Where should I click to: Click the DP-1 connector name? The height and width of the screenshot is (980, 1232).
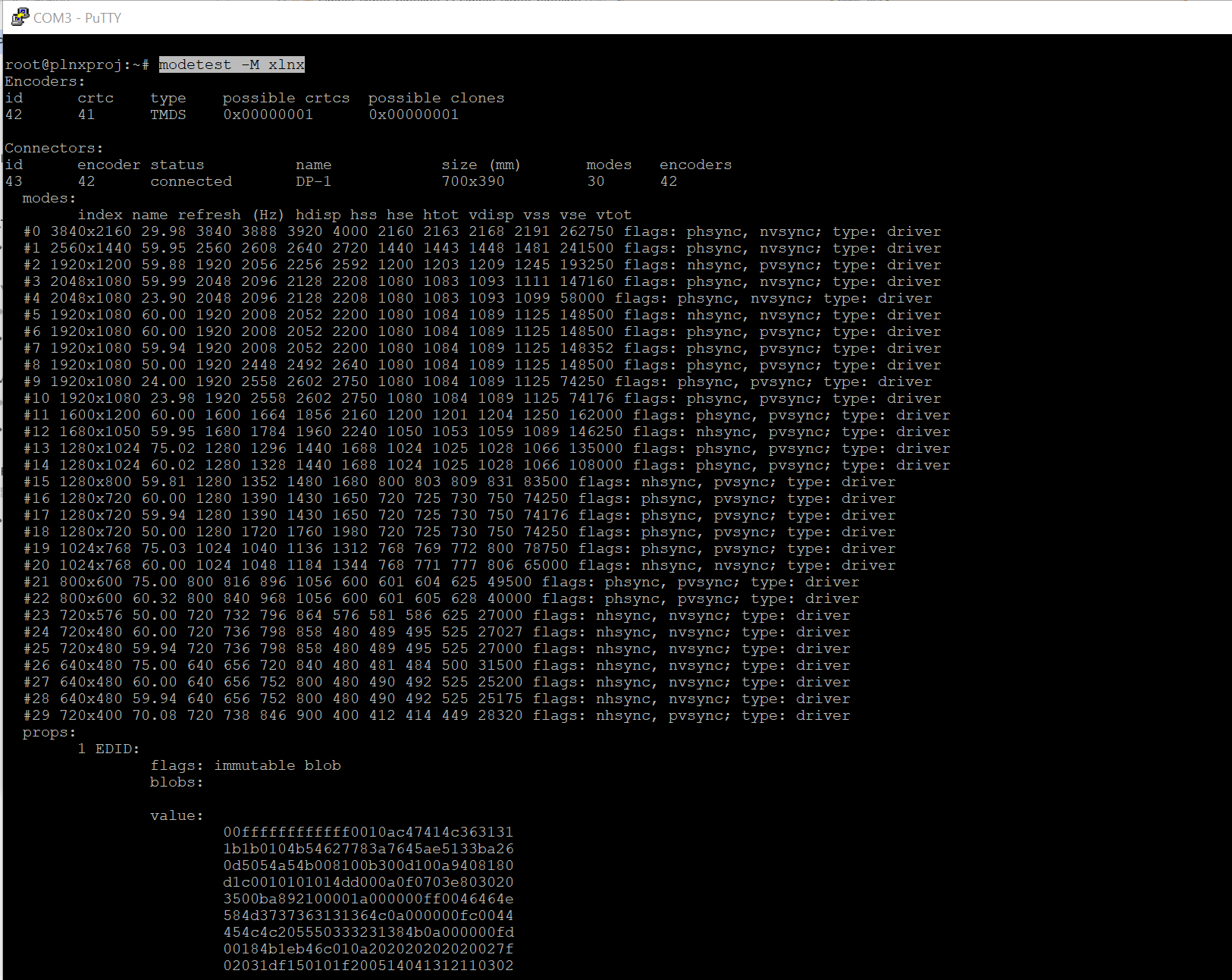[313, 181]
